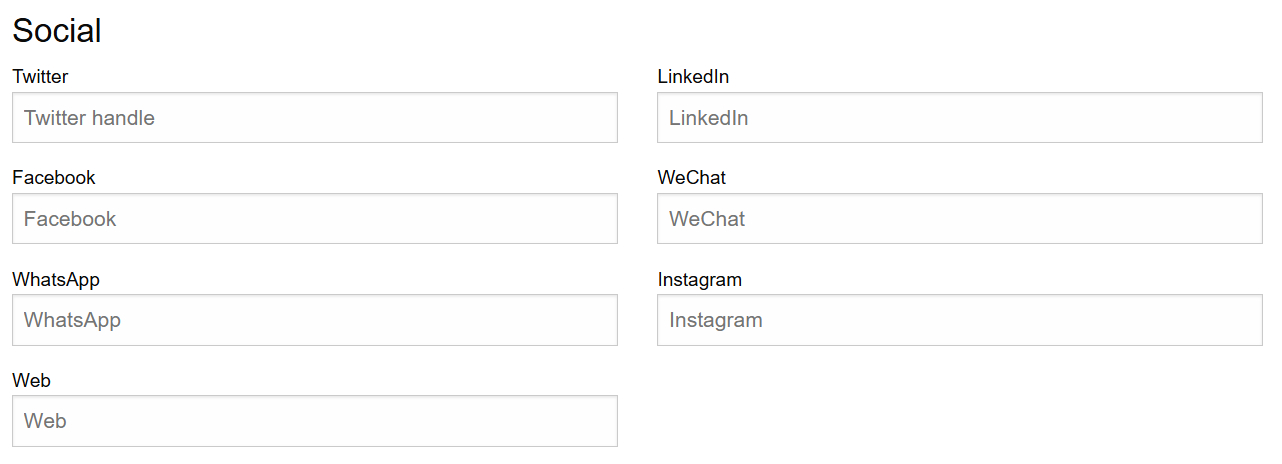Click the WeChat field label
This screenshot has height=464, width=1282.
tap(691, 178)
